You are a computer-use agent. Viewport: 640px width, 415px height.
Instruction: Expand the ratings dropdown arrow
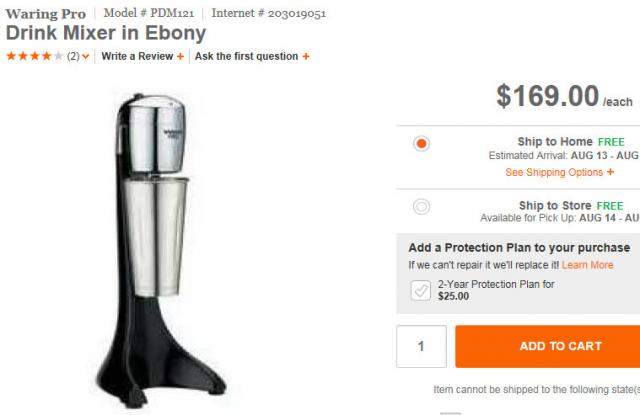(x=86, y=57)
